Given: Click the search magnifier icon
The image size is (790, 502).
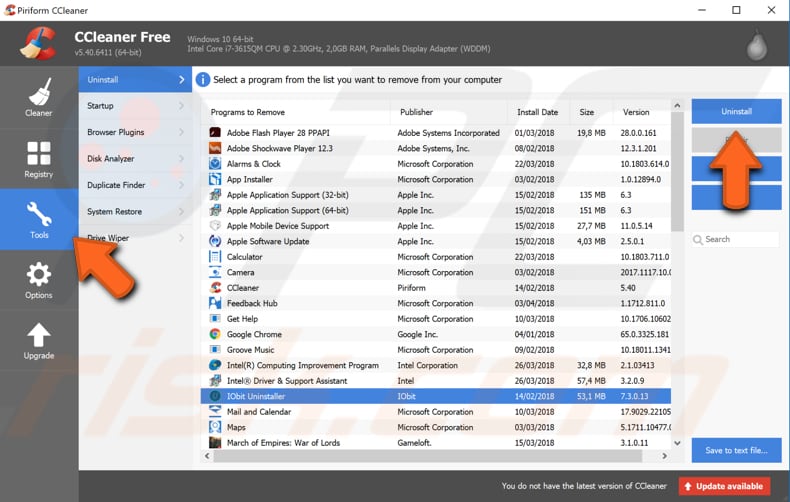Looking at the screenshot, I should [698, 239].
